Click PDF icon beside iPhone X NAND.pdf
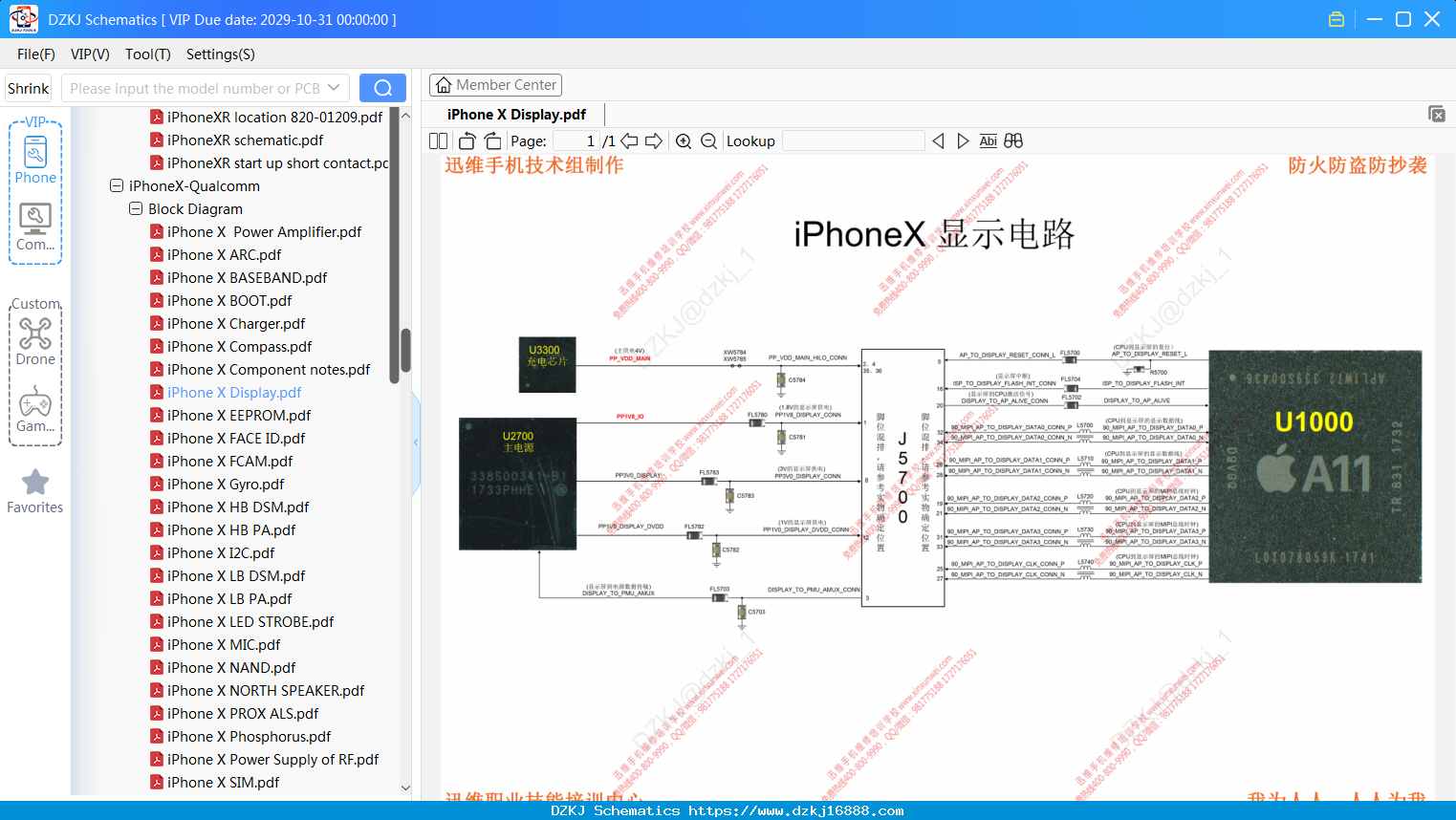 157,667
